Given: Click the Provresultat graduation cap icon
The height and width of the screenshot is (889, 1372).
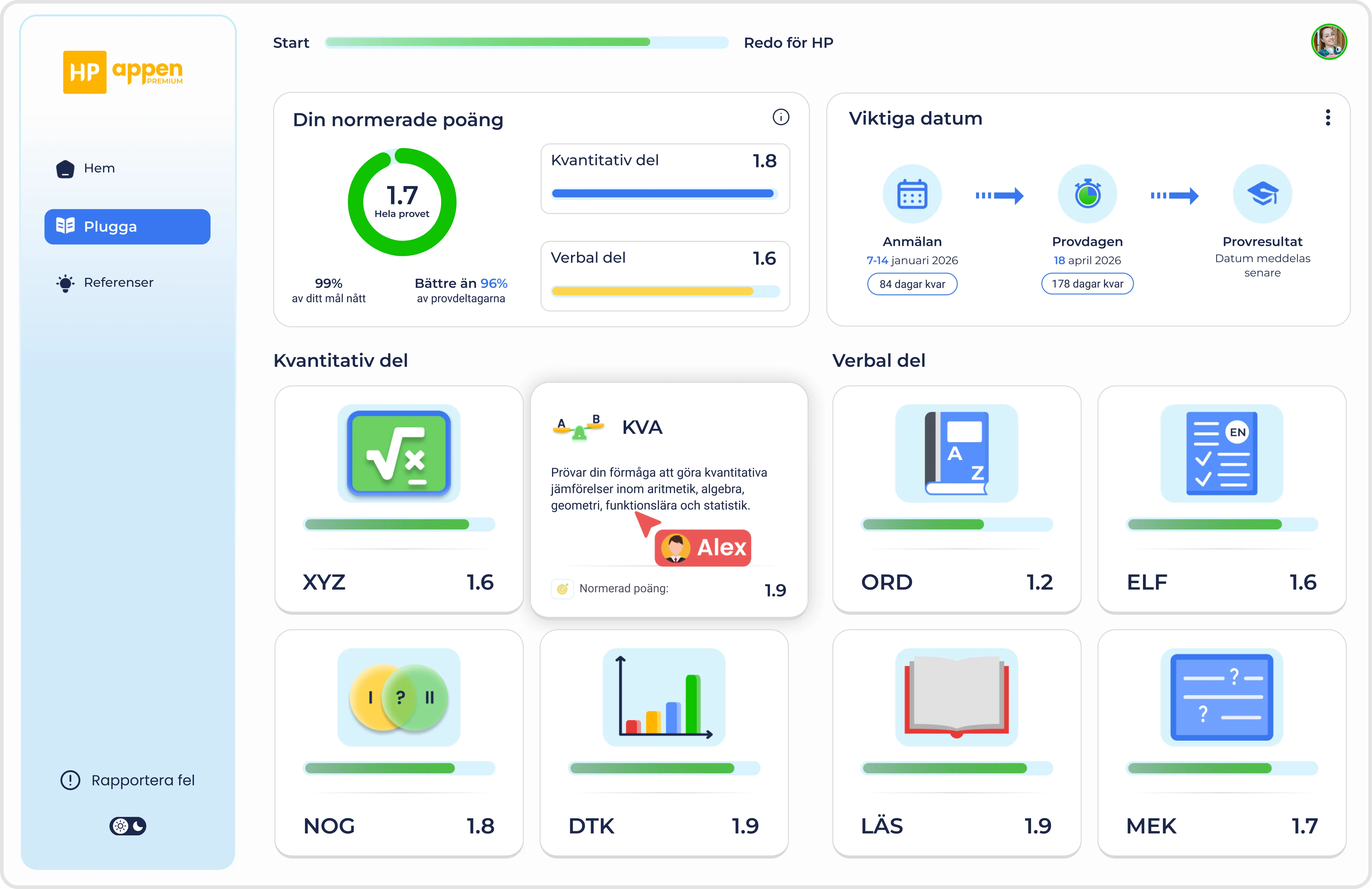Looking at the screenshot, I should 1262,194.
